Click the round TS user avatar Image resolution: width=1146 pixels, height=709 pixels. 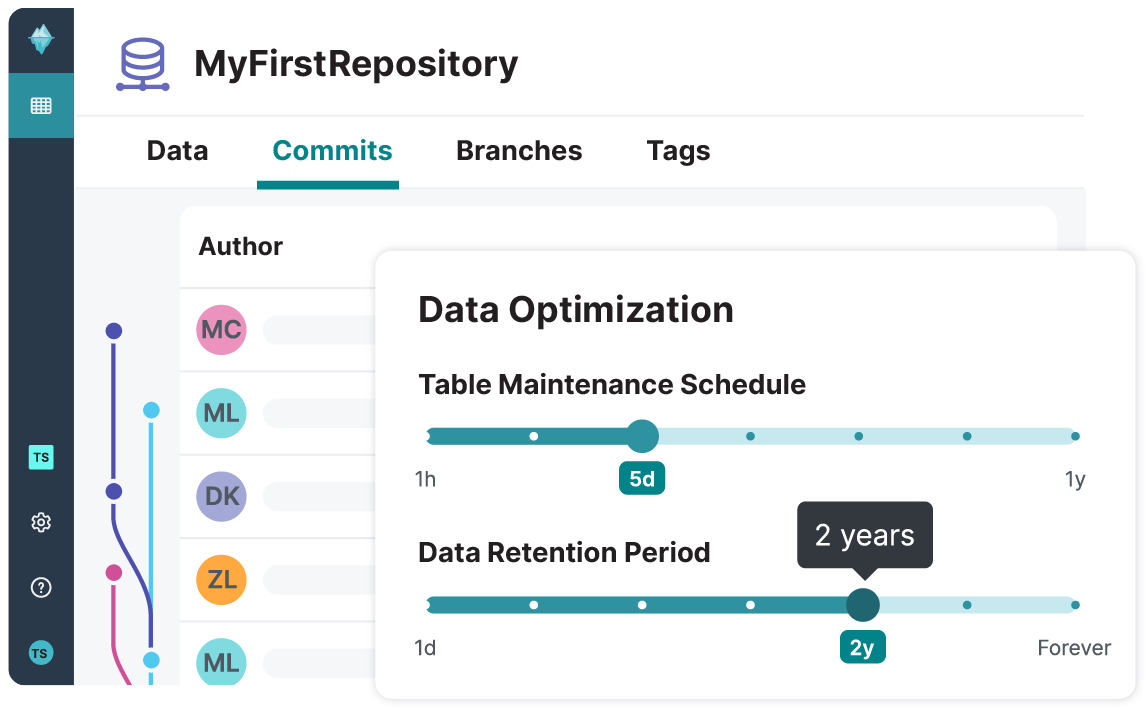coord(41,653)
